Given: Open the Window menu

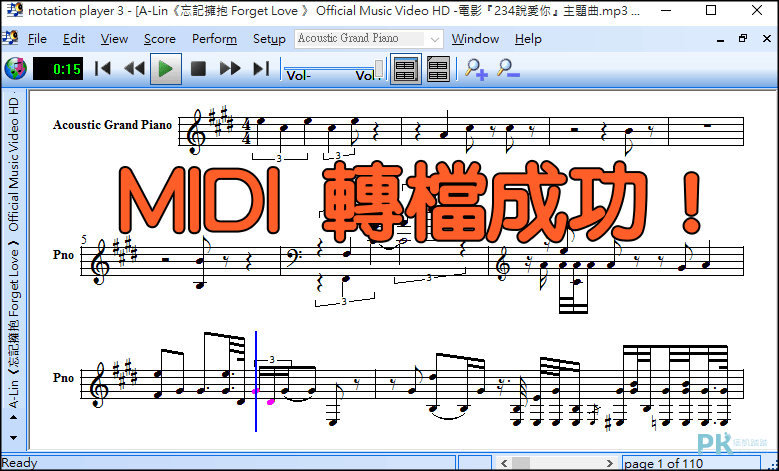Looking at the screenshot, I should click(475, 39).
